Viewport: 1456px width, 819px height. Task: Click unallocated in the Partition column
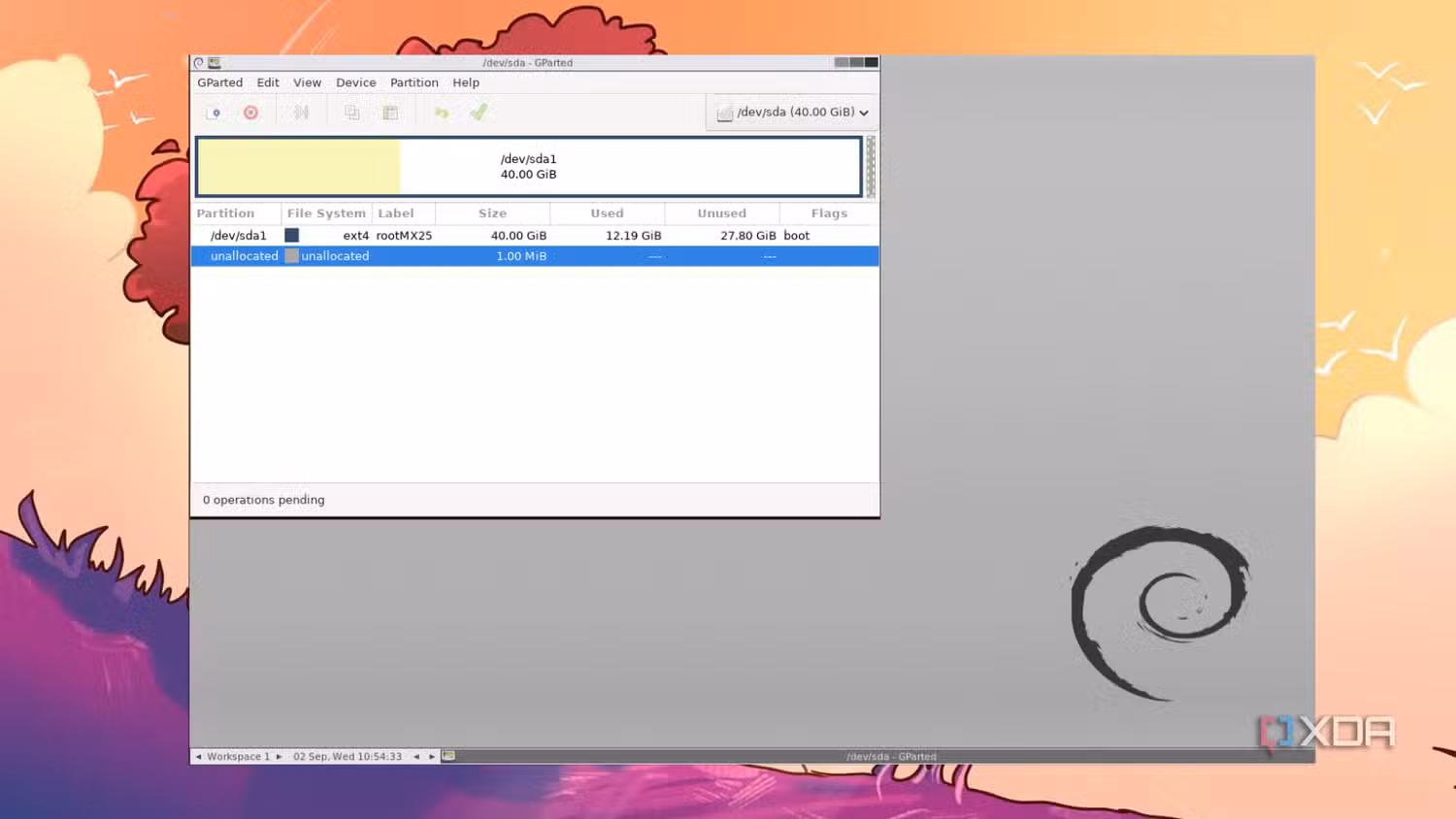click(244, 256)
